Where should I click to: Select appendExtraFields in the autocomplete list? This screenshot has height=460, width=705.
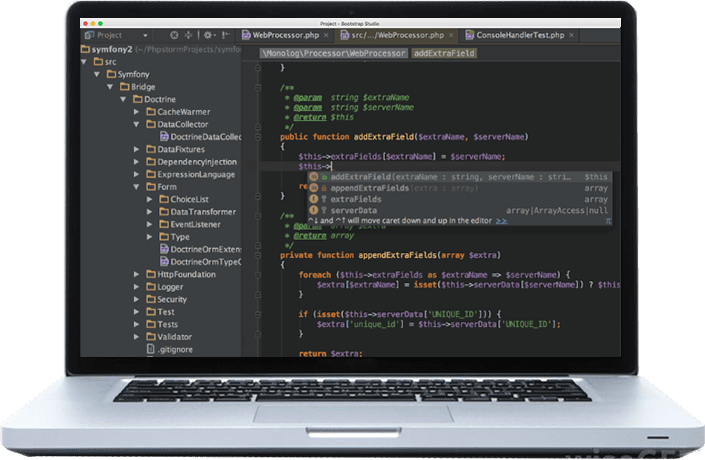click(369, 188)
